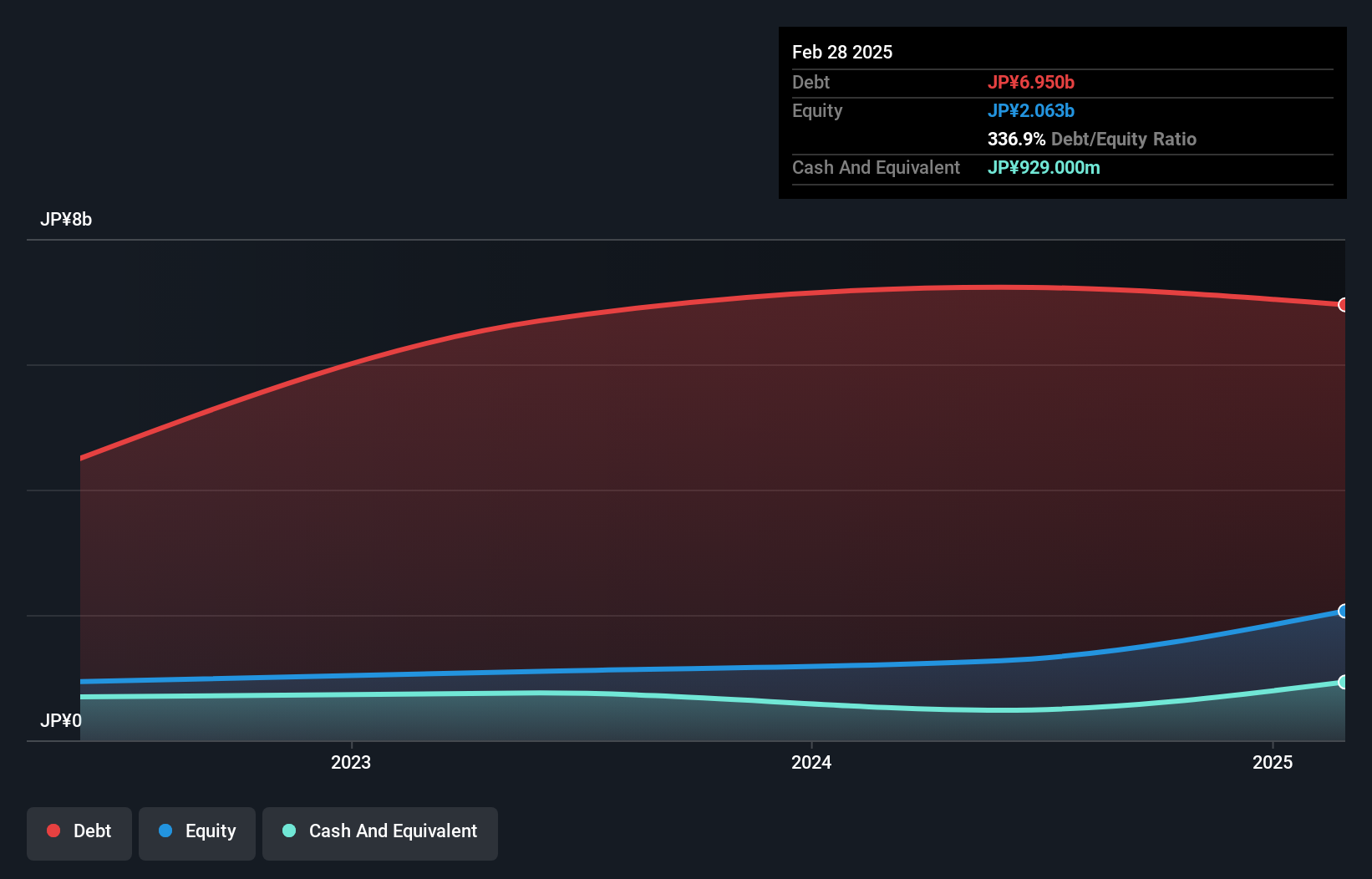Viewport: 1372px width, 879px height.
Task: Click the 2024 gridline area on the chart
Action: point(811,501)
